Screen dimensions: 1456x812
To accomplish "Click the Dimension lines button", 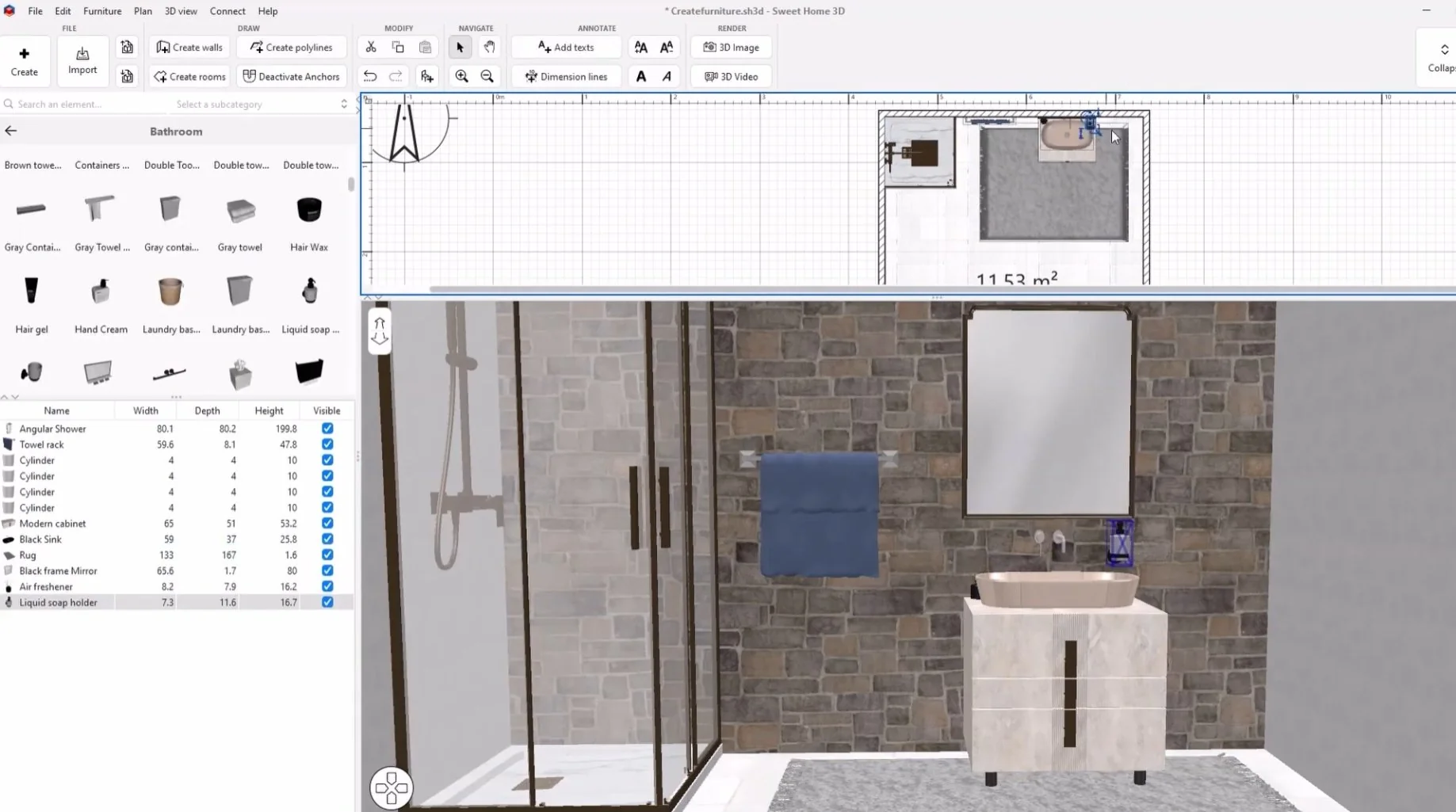I will (x=566, y=77).
